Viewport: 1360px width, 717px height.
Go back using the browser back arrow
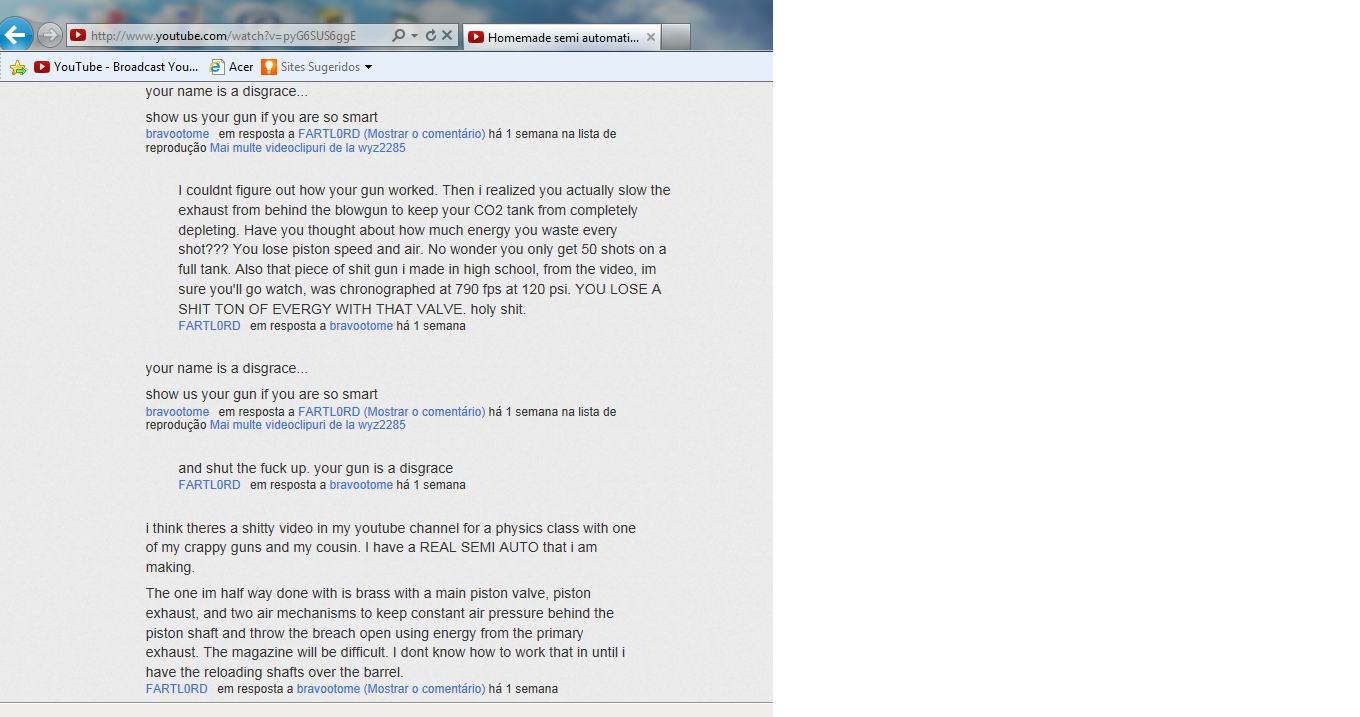tap(15, 35)
